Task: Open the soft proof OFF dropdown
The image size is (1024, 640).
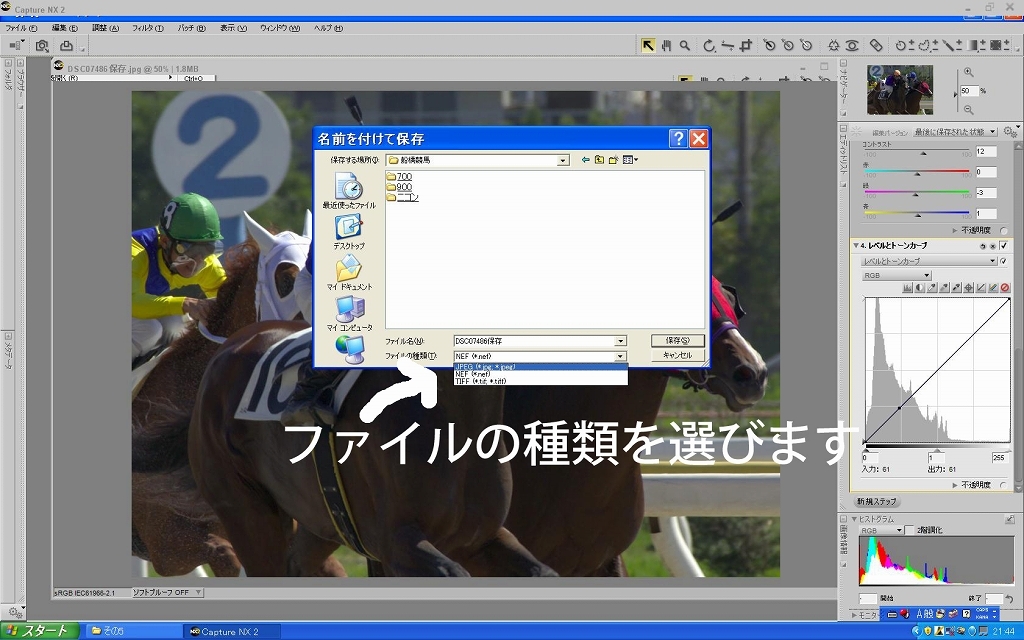Action: [x=167, y=592]
